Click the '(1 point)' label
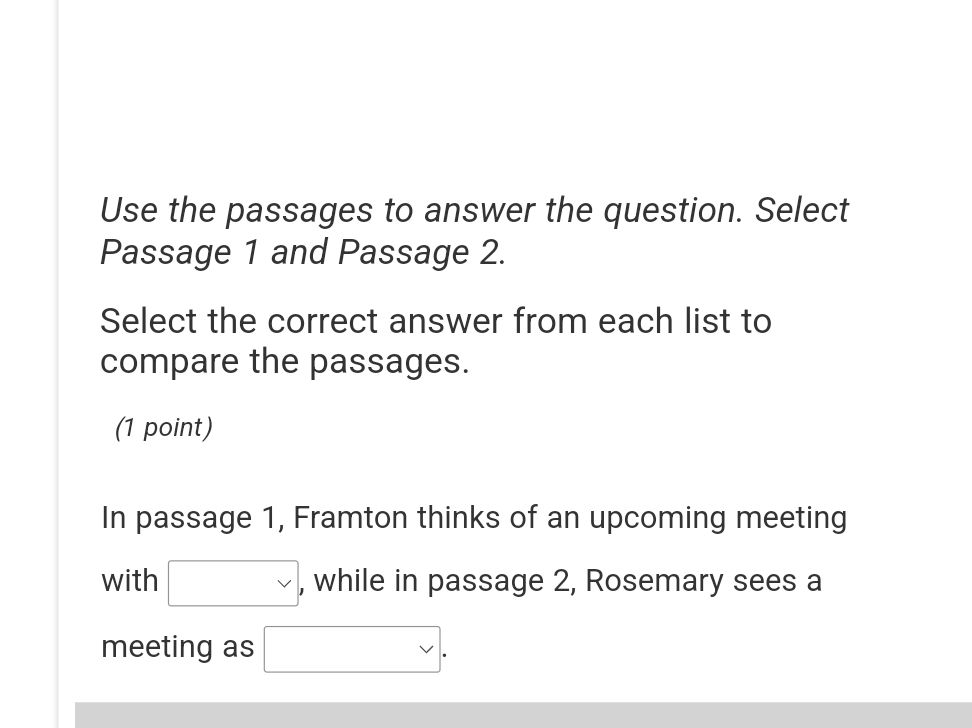Viewport: 972px width, 728px height. (163, 427)
